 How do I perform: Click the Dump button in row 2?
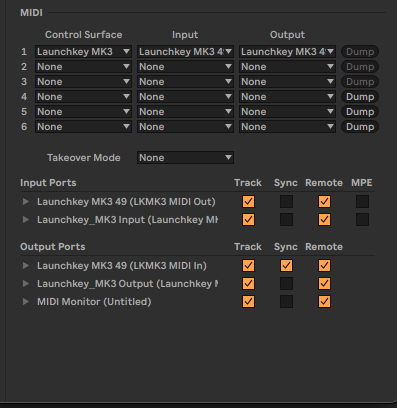click(x=360, y=67)
